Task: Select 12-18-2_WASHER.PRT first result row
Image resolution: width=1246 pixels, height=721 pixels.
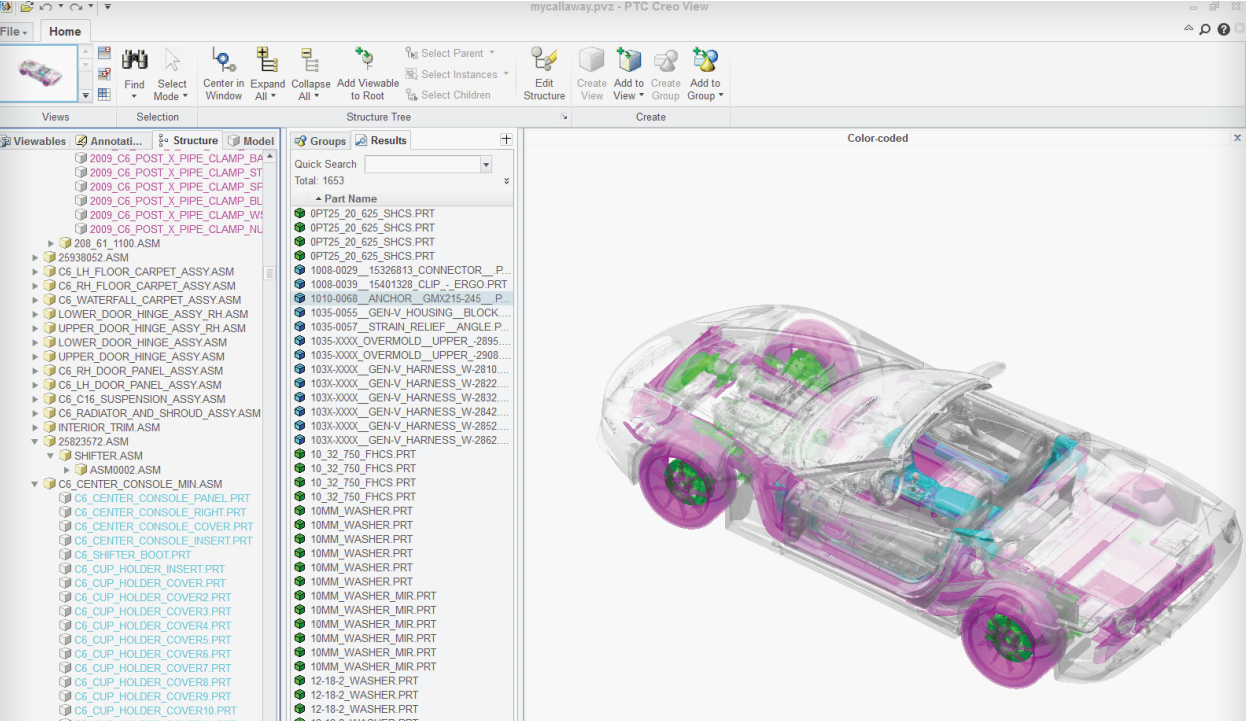Action: [x=402, y=680]
